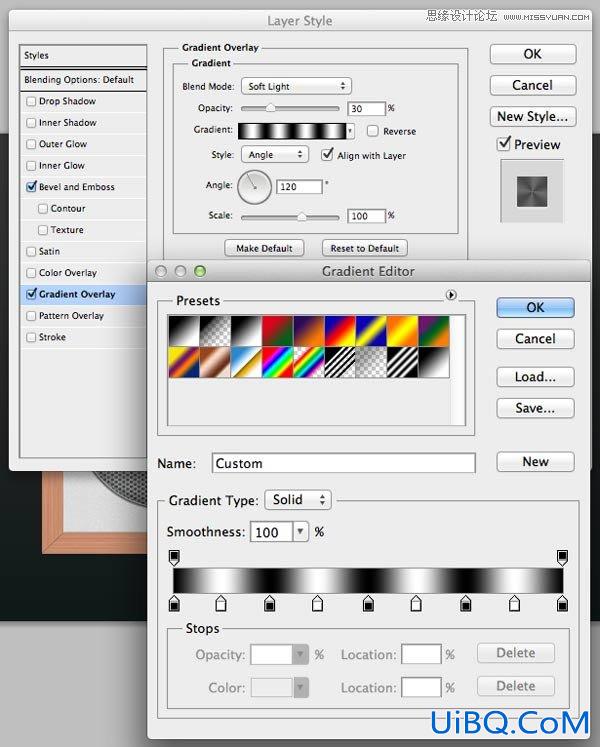The height and width of the screenshot is (747, 600).
Task: Click the Save... gradient button
Action: pyautogui.click(x=535, y=408)
